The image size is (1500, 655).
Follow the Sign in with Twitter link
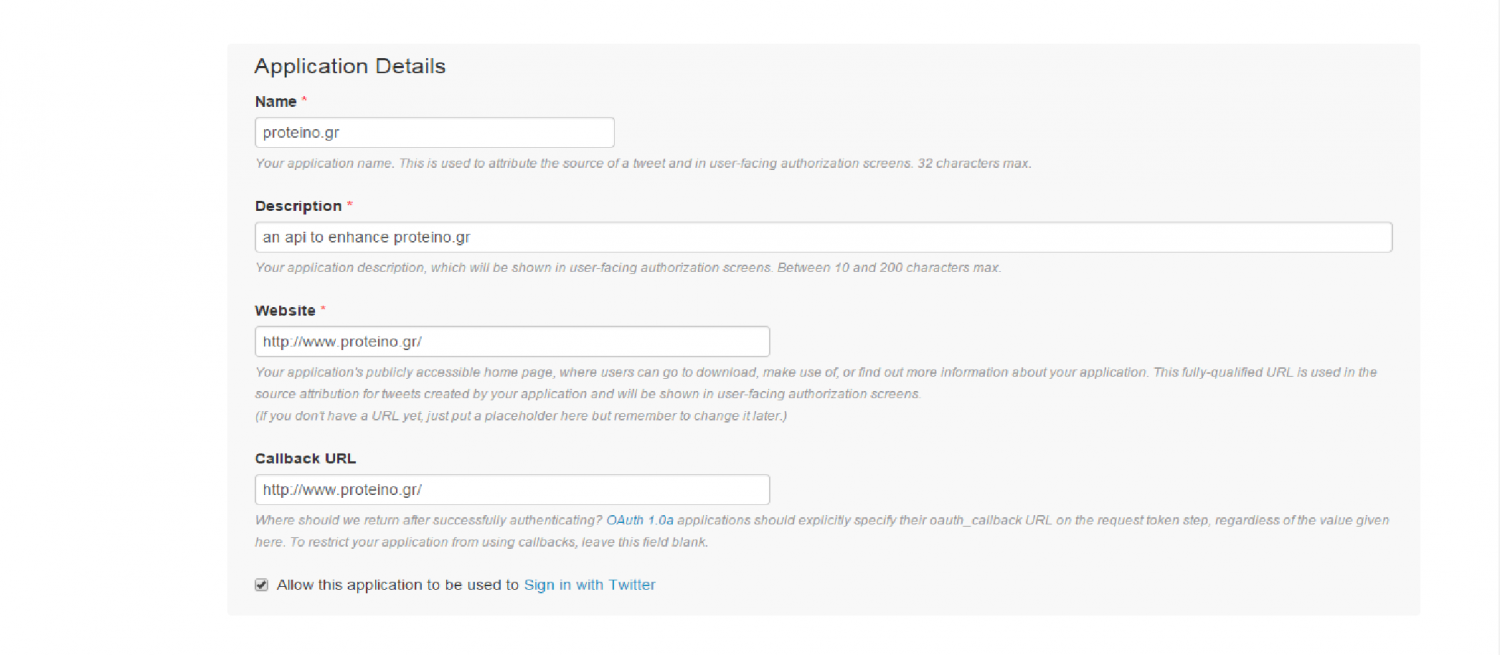(589, 585)
